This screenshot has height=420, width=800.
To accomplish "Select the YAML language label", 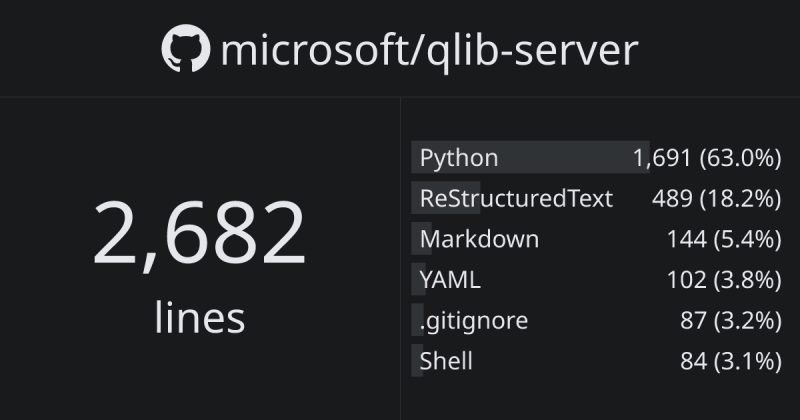I will 450,280.
